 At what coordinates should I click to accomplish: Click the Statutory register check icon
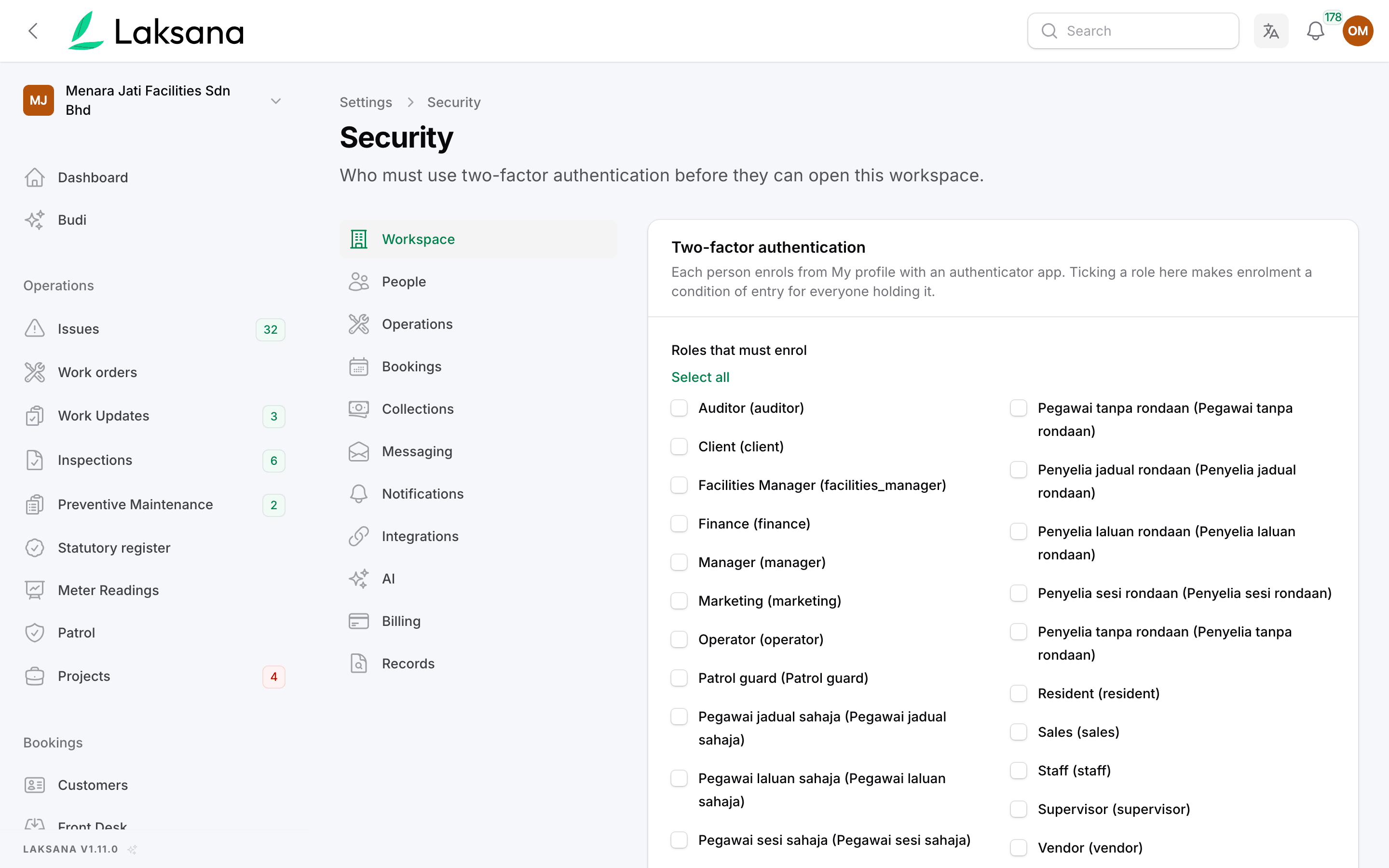[34, 548]
